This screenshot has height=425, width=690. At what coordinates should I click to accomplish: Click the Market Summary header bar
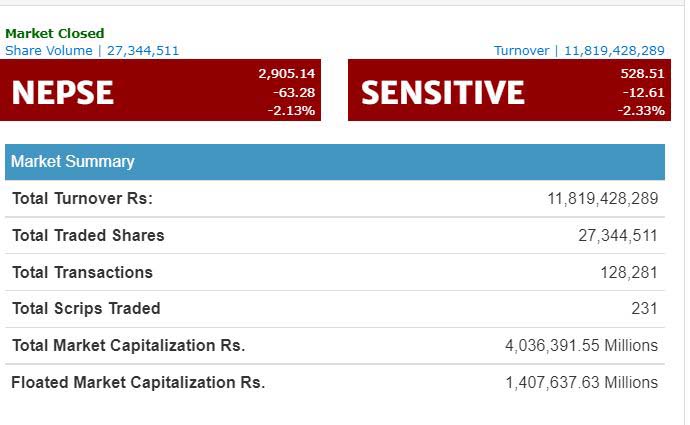[x=334, y=161]
